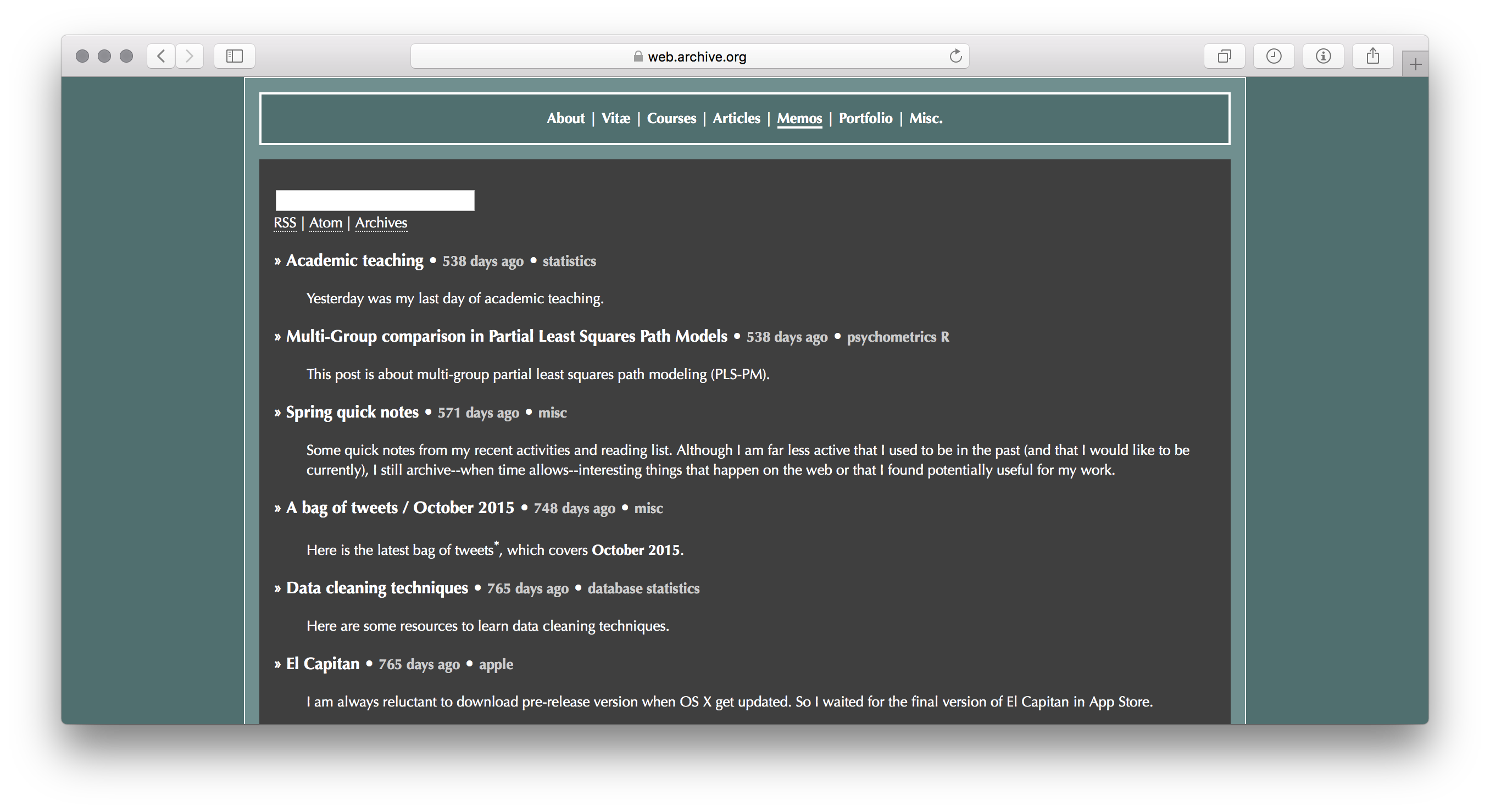Open the Share sheet icon
Viewport: 1490px width, 812px height.
pos(1372,56)
